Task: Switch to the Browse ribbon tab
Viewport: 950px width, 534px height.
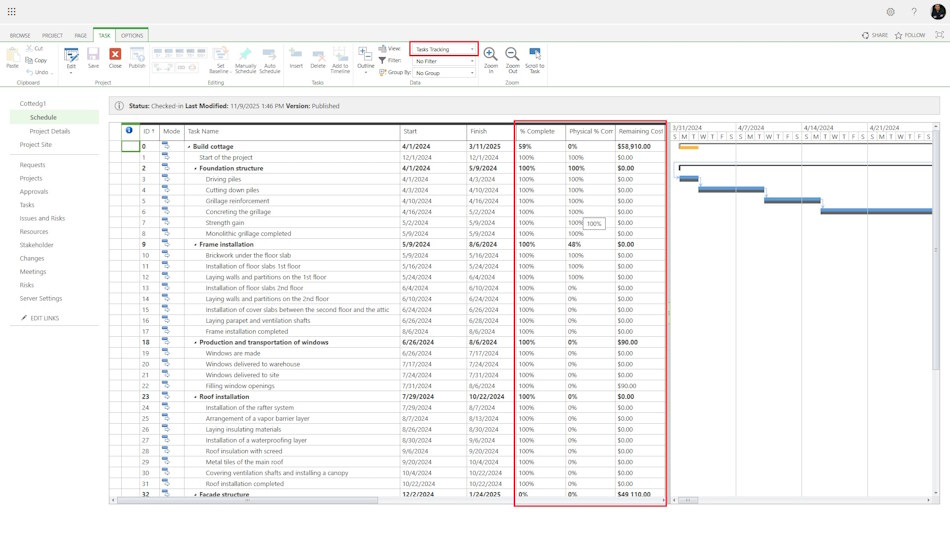Action: click(x=20, y=35)
